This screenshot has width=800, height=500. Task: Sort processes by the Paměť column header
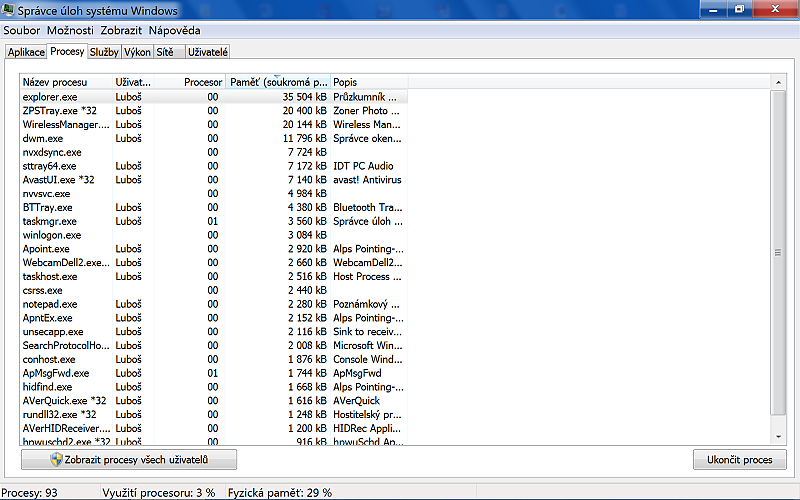[x=277, y=81]
